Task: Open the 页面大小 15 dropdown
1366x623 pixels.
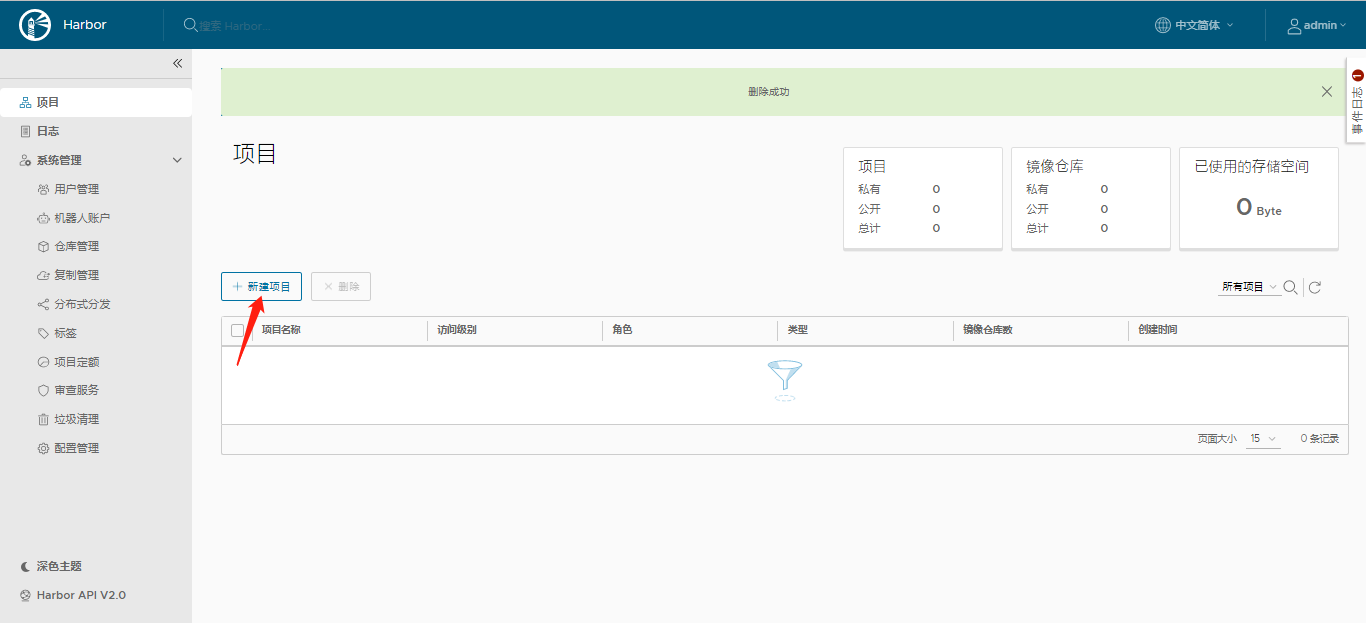Action: pyautogui.click(x=1263, y=439)
